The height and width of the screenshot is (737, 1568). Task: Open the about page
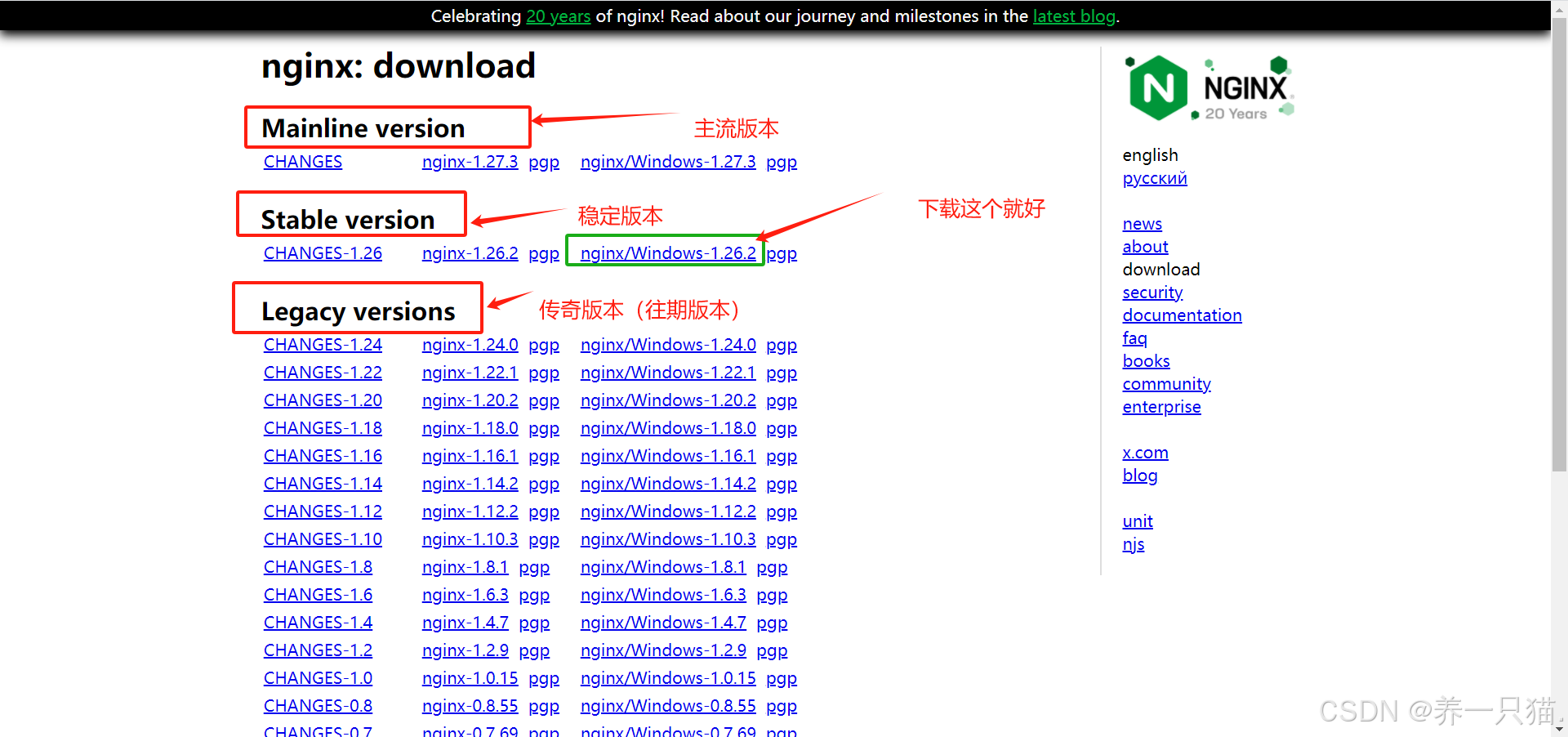click(x=1145, y=247)
